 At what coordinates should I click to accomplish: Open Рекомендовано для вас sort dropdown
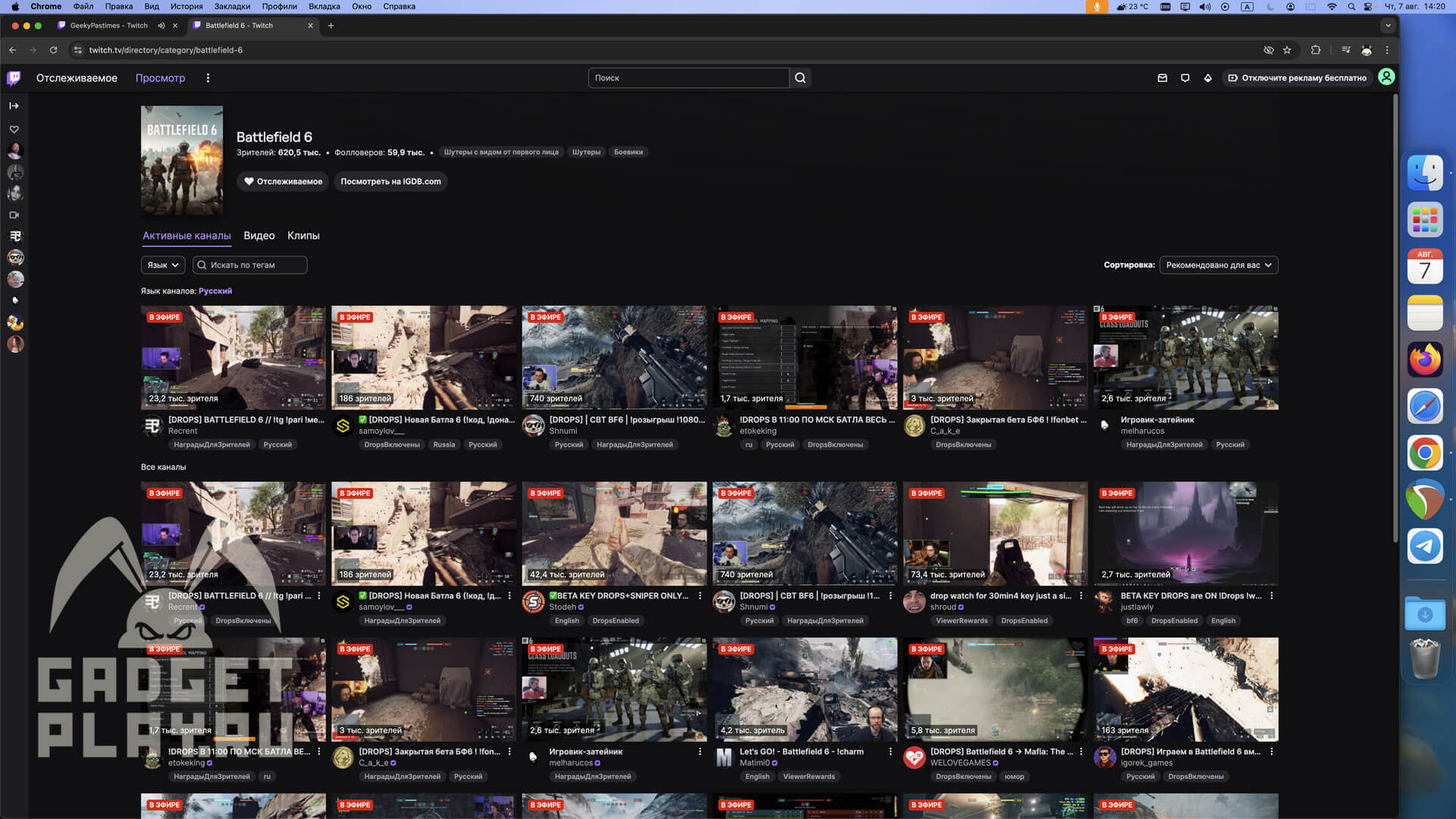(1219, 265)
